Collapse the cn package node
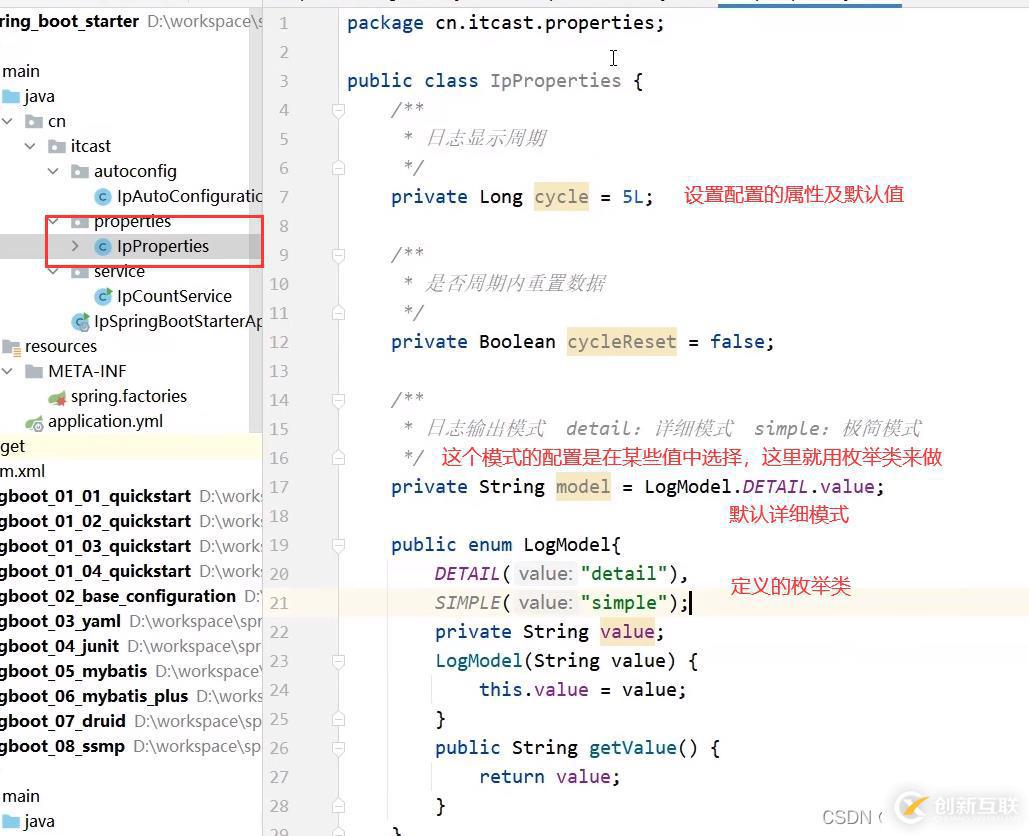1029x836 pixels. point(8,121)
